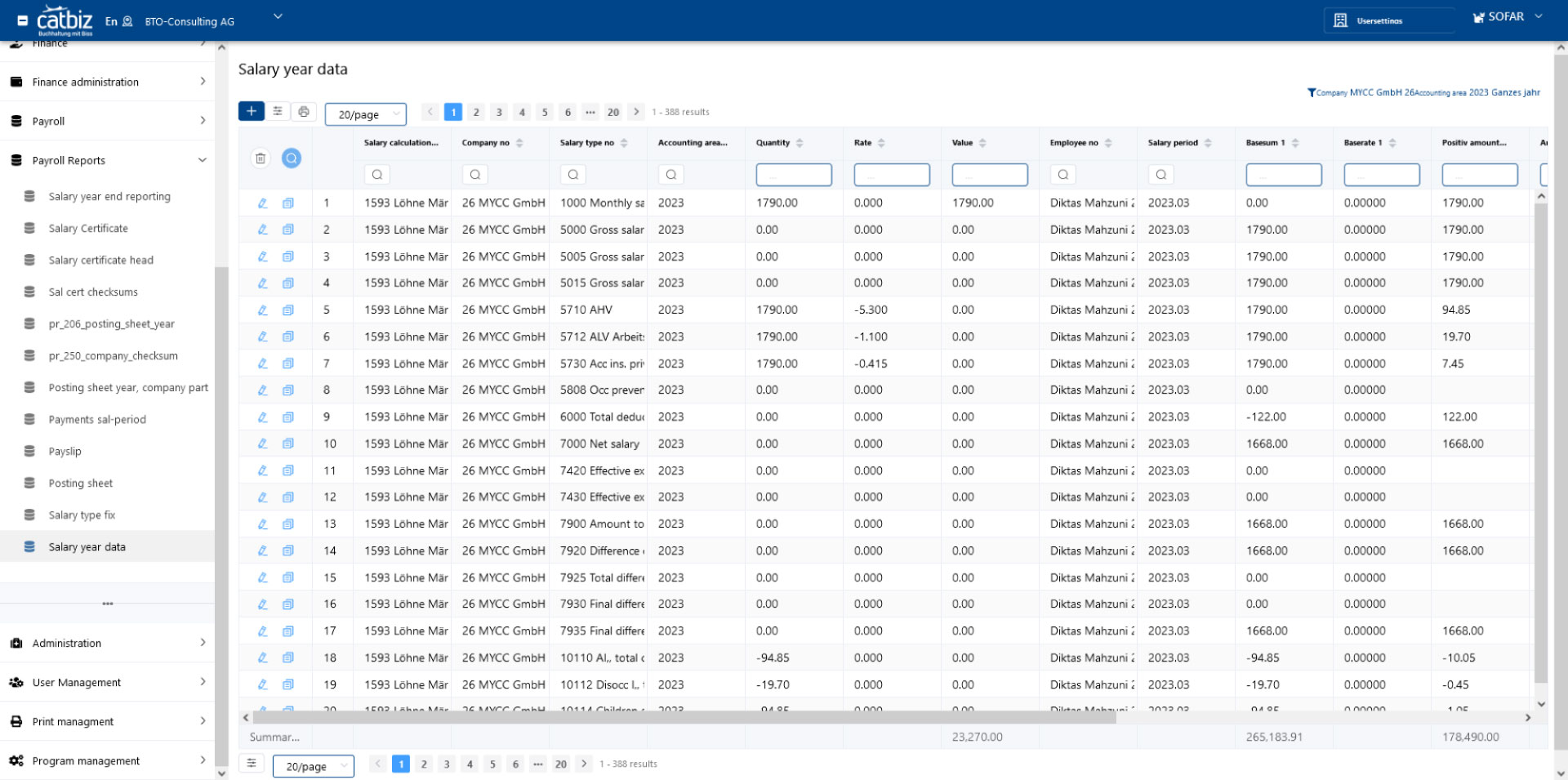Click the user icon next to En
This screenshot has width=1568, height=780.
(x=127, y=22)
